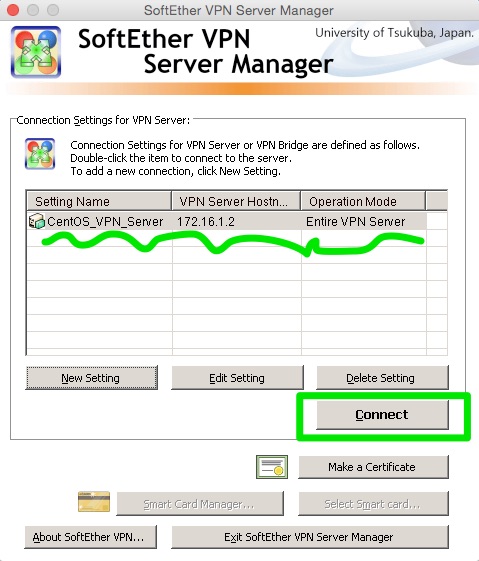Click the Connect button

(x=382, y=415)
